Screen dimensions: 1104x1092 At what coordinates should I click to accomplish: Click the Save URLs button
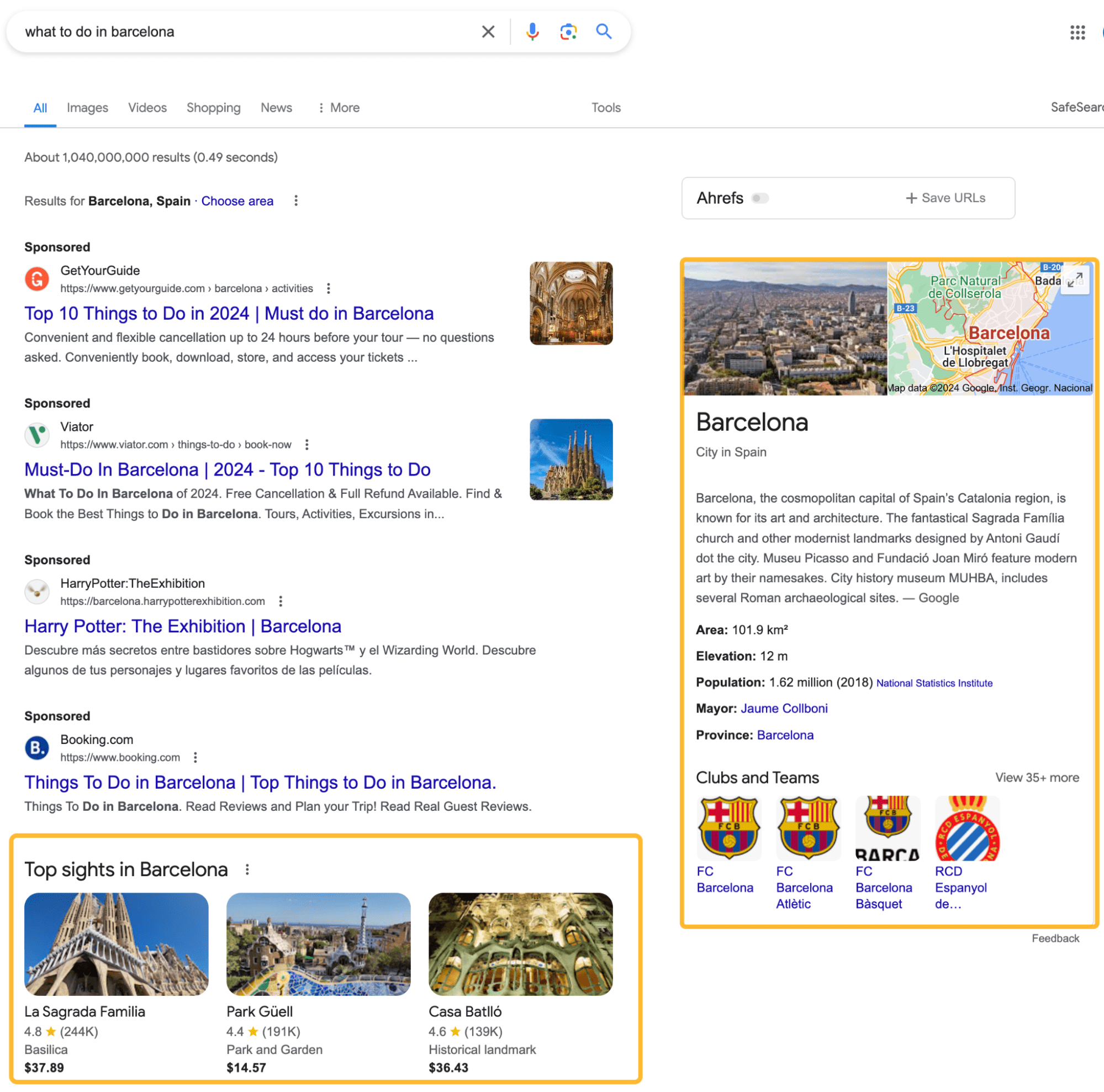pos(945,198)
